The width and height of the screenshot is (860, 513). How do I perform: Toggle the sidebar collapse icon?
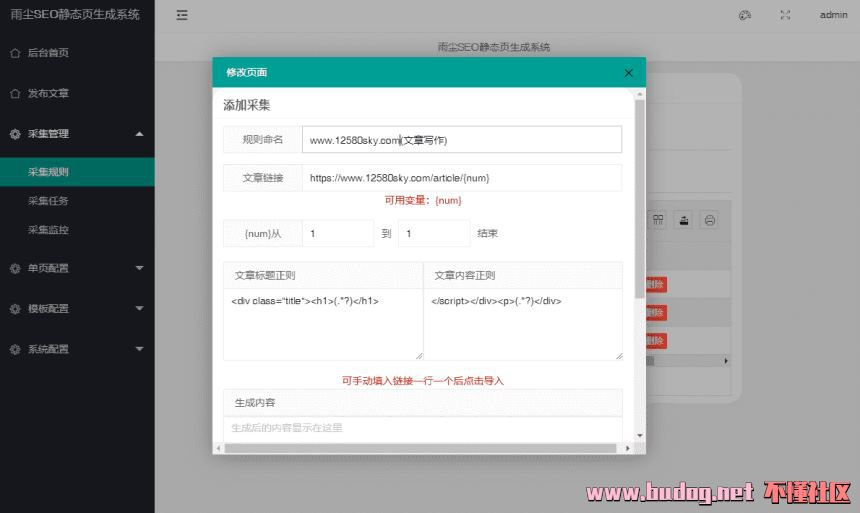(x=181, y=15)
